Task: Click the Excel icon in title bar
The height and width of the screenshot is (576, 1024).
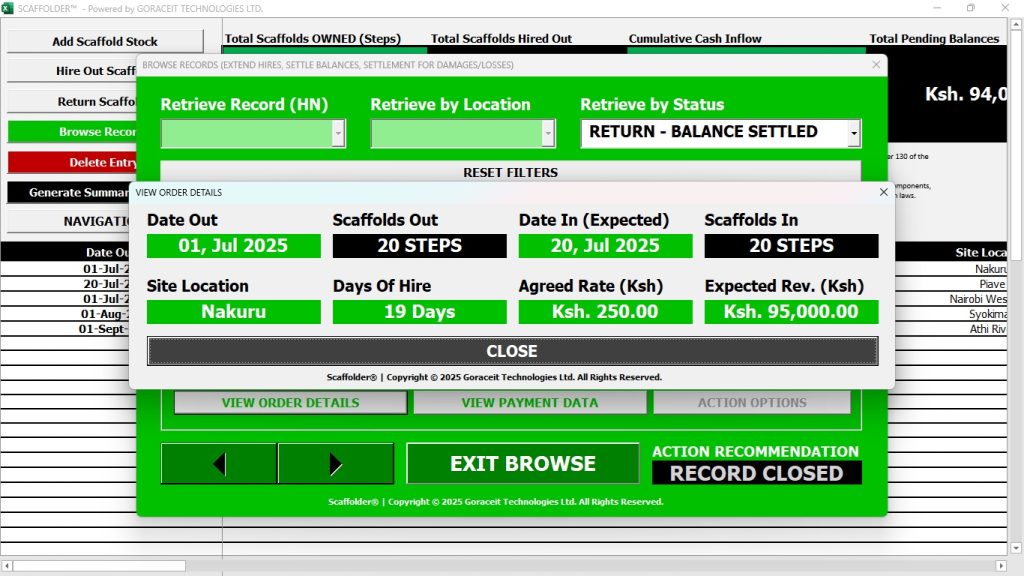Action: click(8, 8)
